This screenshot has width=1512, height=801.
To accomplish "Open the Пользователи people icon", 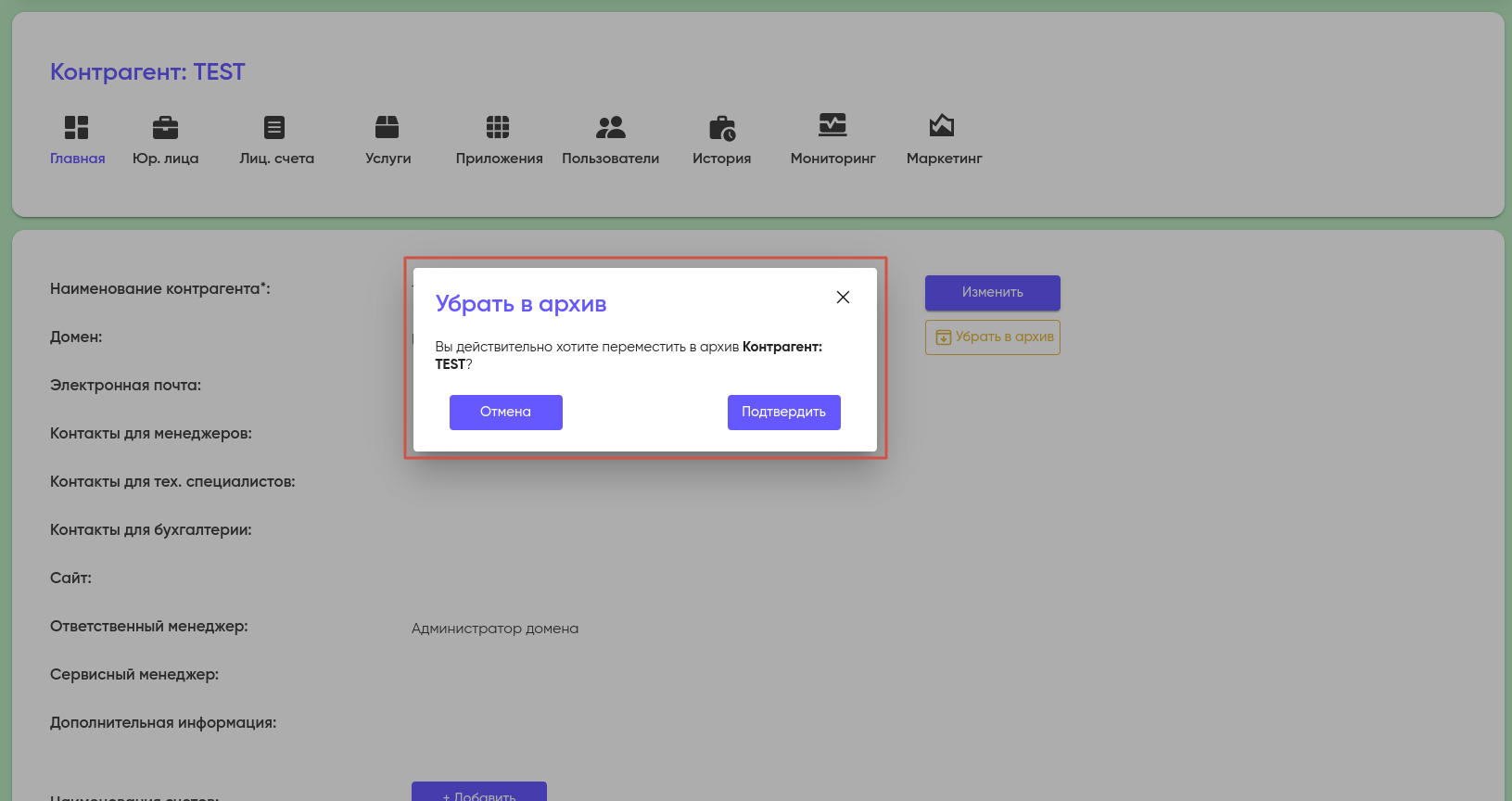I will tap(610, 127).
